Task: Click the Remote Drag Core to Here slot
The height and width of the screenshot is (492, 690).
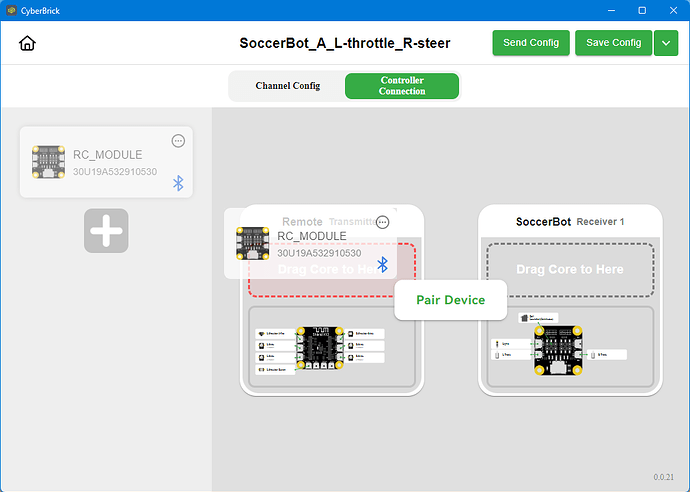Action: click(332, 270)
